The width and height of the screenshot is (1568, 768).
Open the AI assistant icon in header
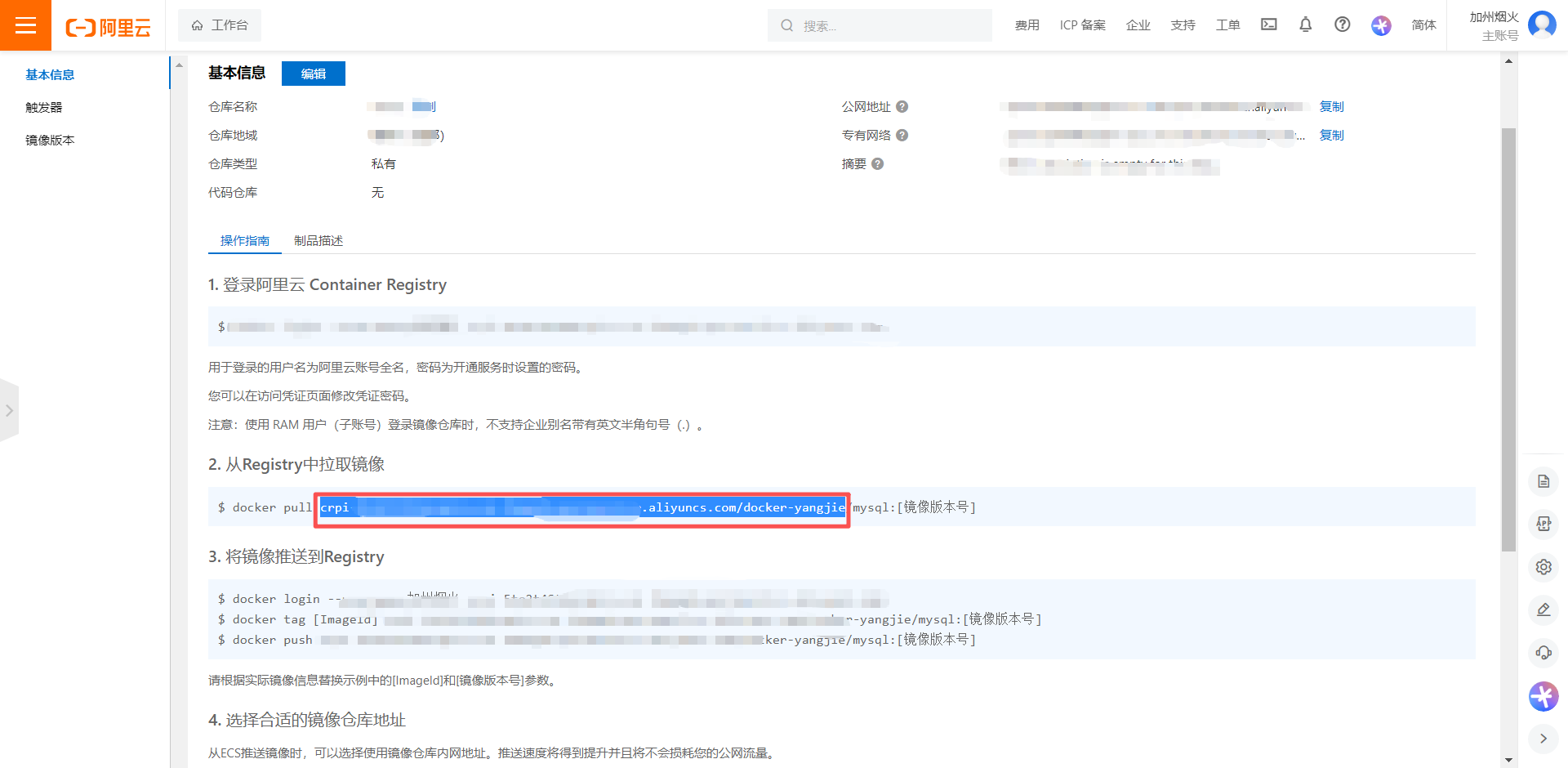(x=1381, y=25)
